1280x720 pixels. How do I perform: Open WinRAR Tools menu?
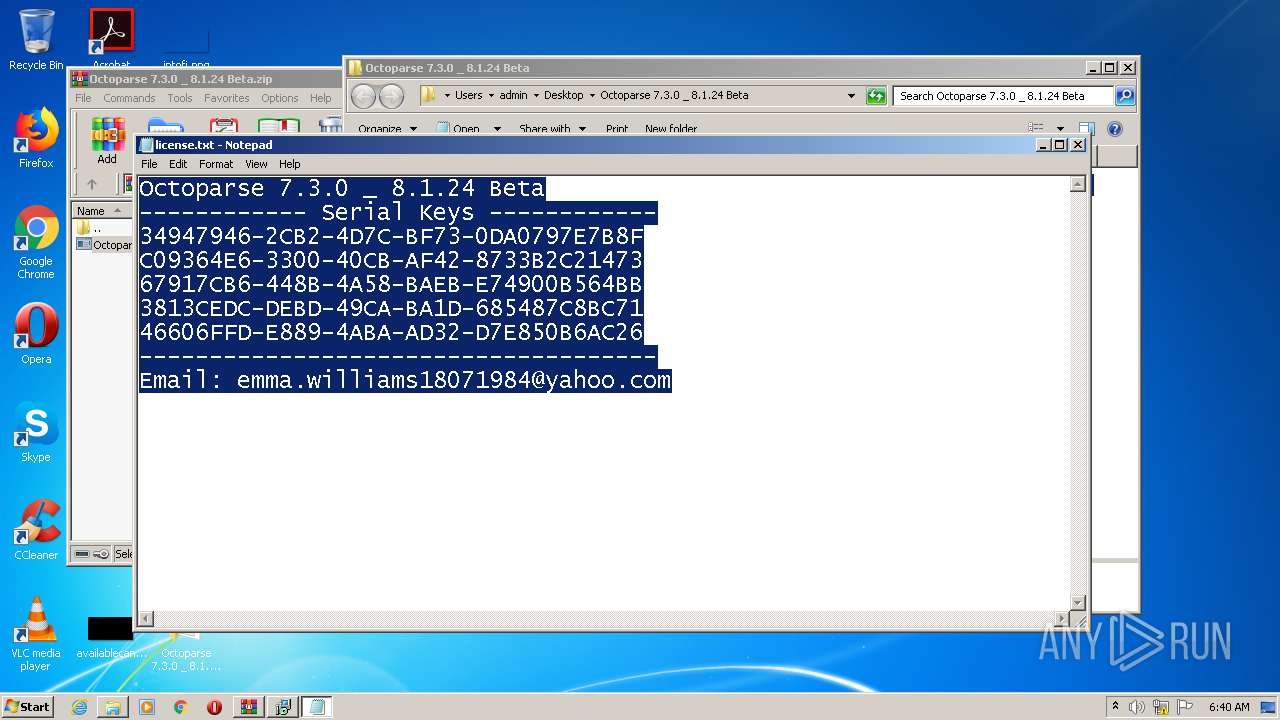point(180,98)
